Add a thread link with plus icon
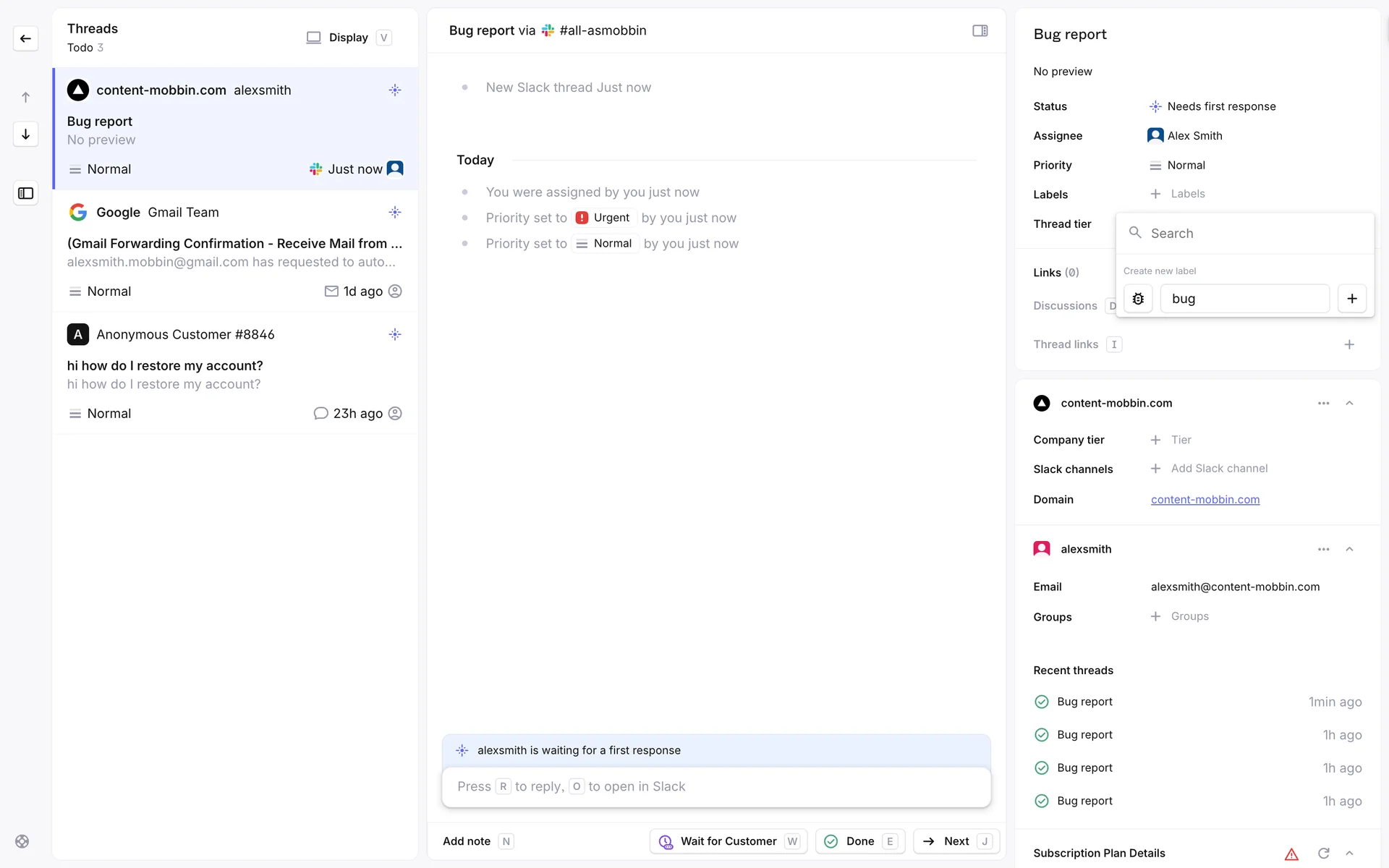This screenshot has height=868, width=1389. pyautogui.click(x=1348, y=344)
